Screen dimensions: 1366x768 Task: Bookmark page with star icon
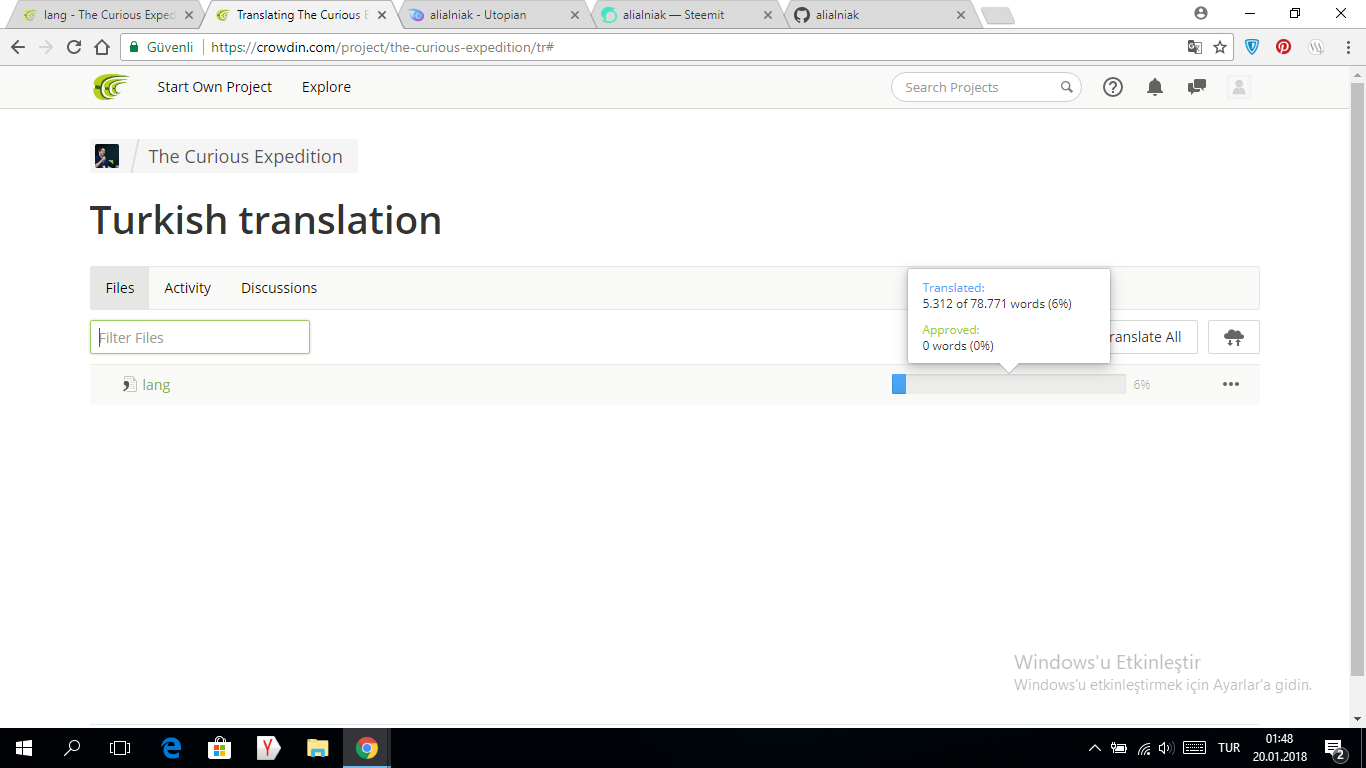tap(1220, 47)
